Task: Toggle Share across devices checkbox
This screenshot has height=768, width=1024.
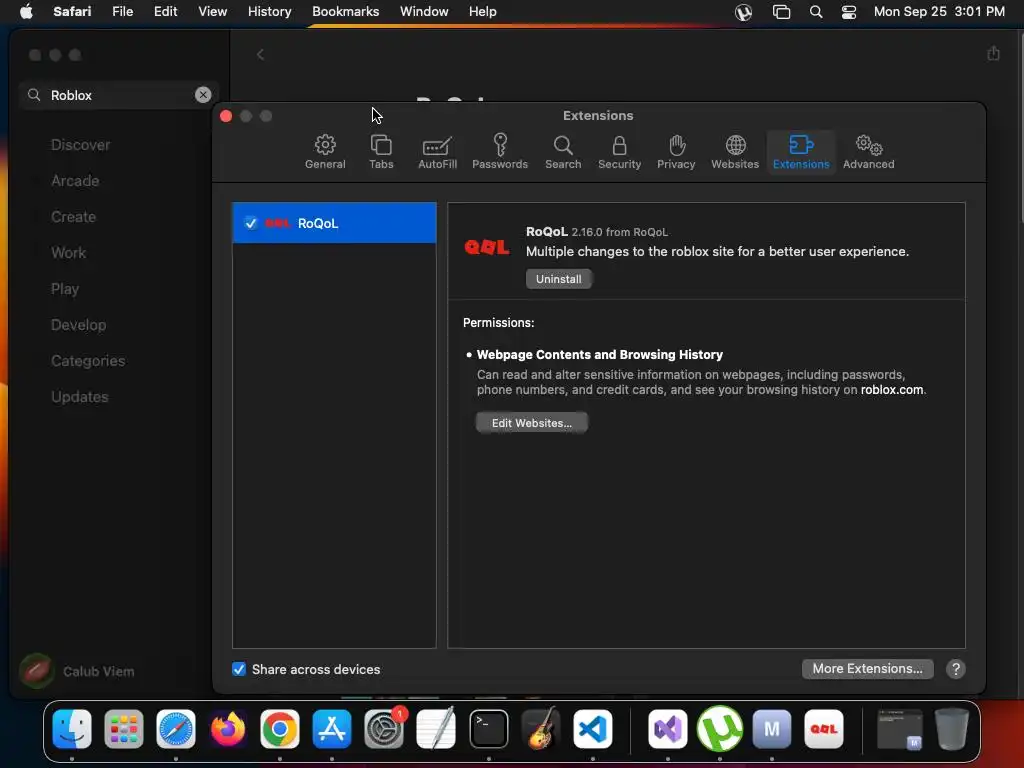Action: pyautogui.click(x=239, y=669)
